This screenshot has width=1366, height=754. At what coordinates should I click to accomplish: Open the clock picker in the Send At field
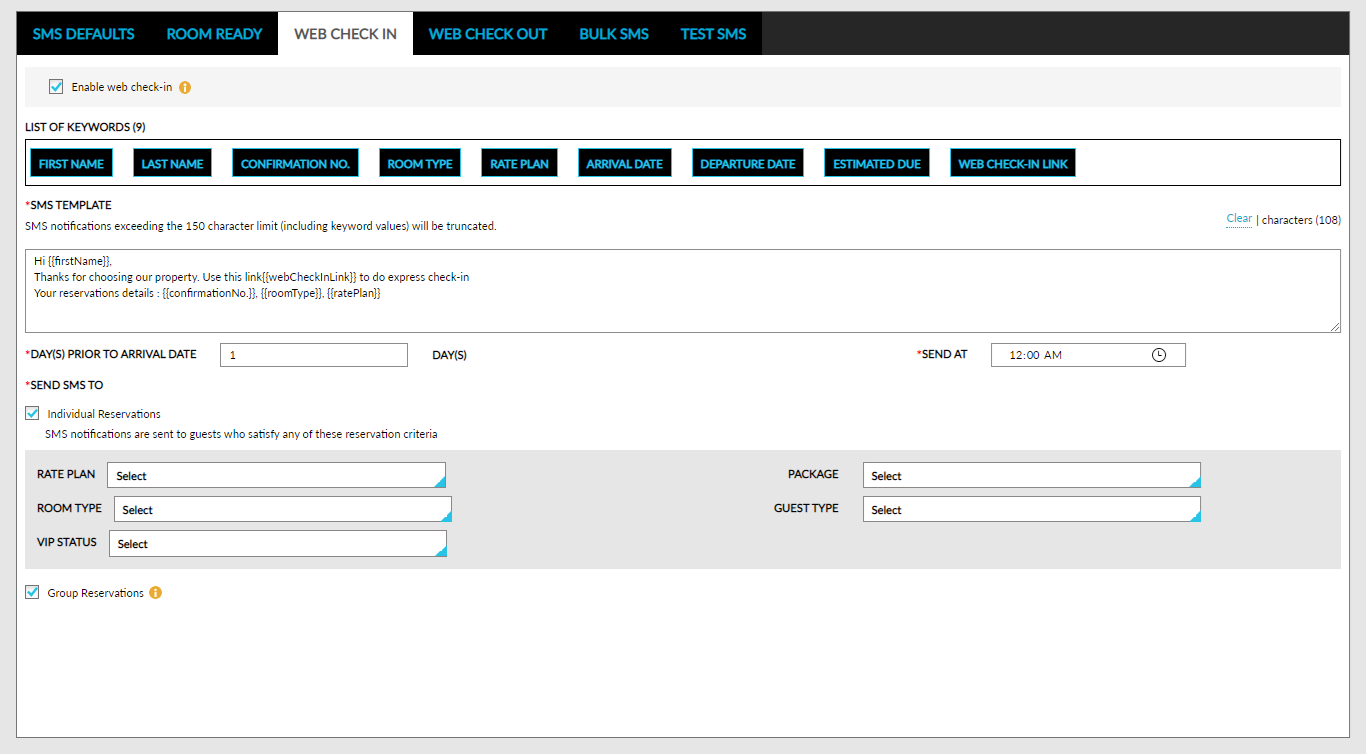tap(1159, 354)
